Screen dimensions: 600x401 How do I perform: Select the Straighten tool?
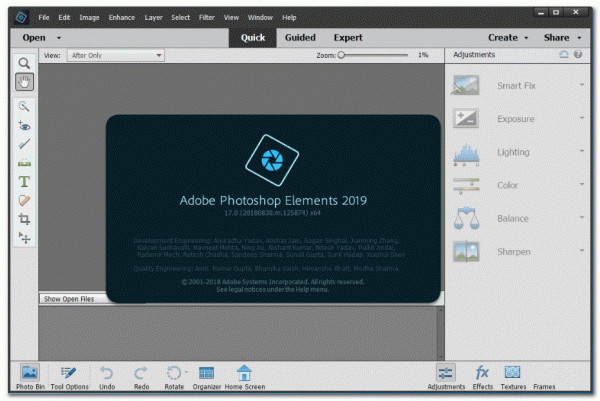(x=24, y=163)
